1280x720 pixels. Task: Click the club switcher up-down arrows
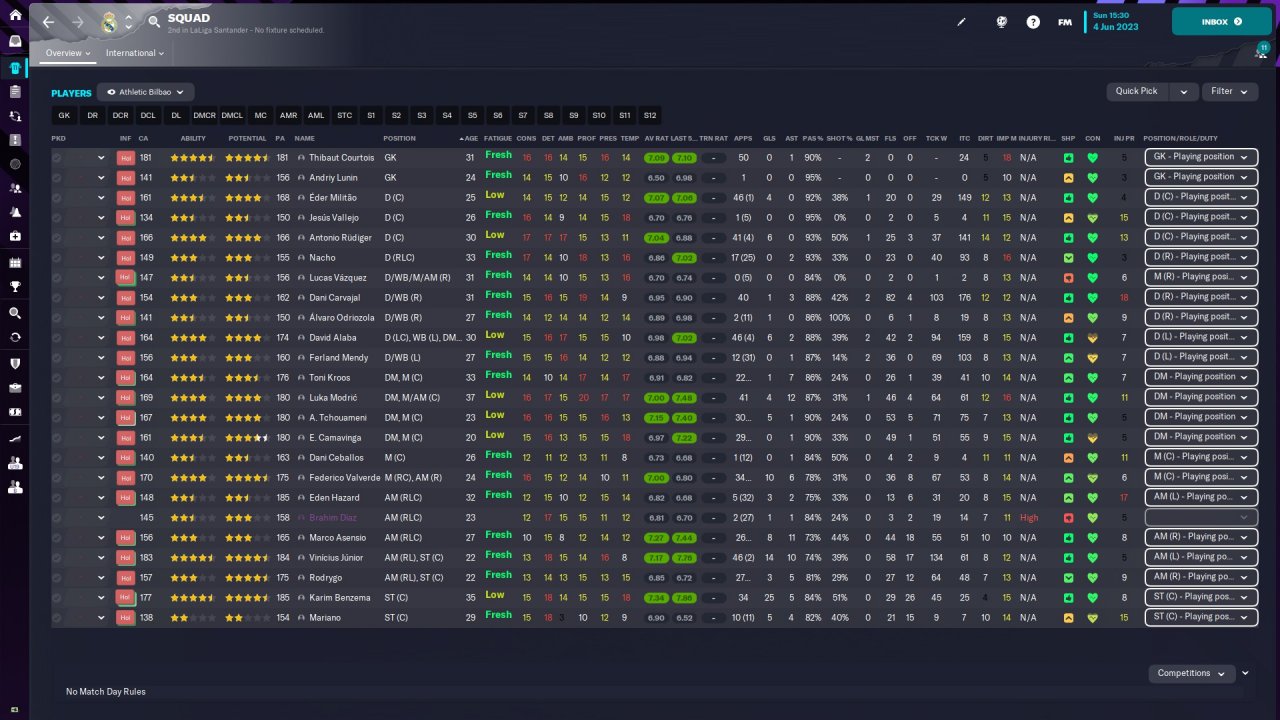[128, 21]
